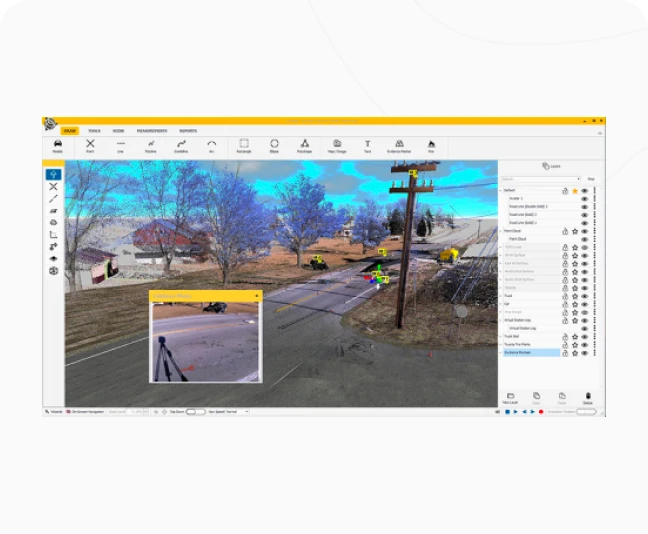Screen dimensions: 648x534
Task: Select the Arc draw tool
Action: 212,145
